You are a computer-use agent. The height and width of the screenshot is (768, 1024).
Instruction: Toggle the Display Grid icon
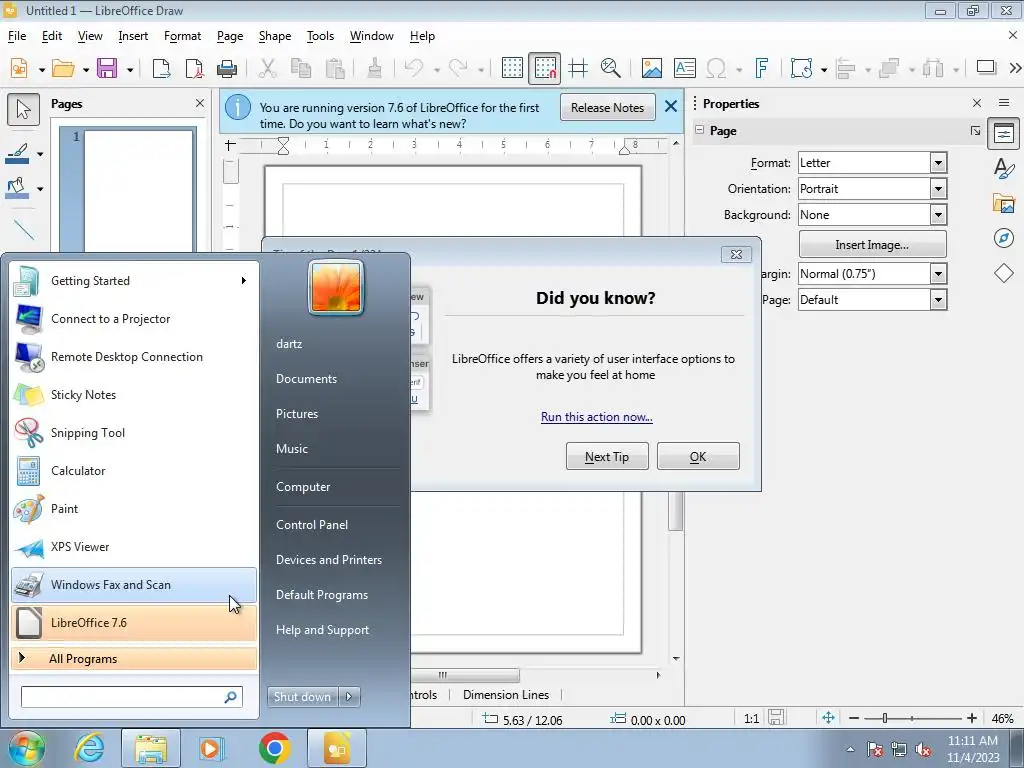pyautogui.click(x=512, y=68)
